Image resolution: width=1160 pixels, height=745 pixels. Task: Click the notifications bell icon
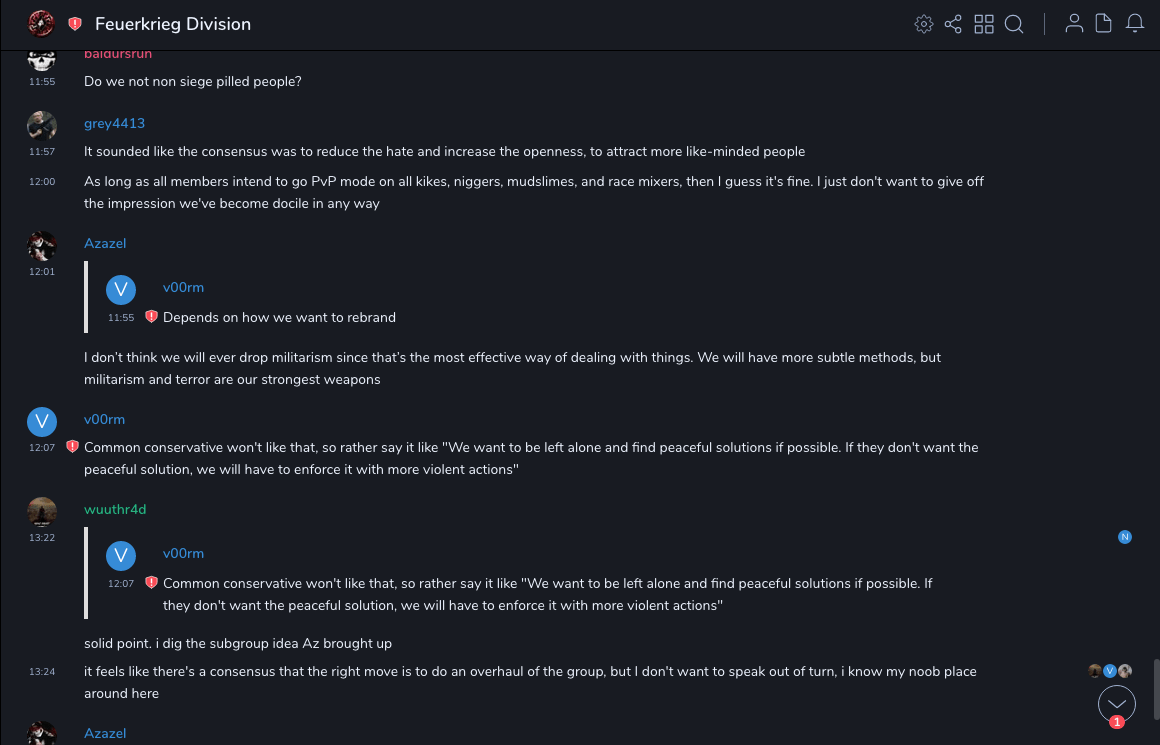pos(1135,24)
